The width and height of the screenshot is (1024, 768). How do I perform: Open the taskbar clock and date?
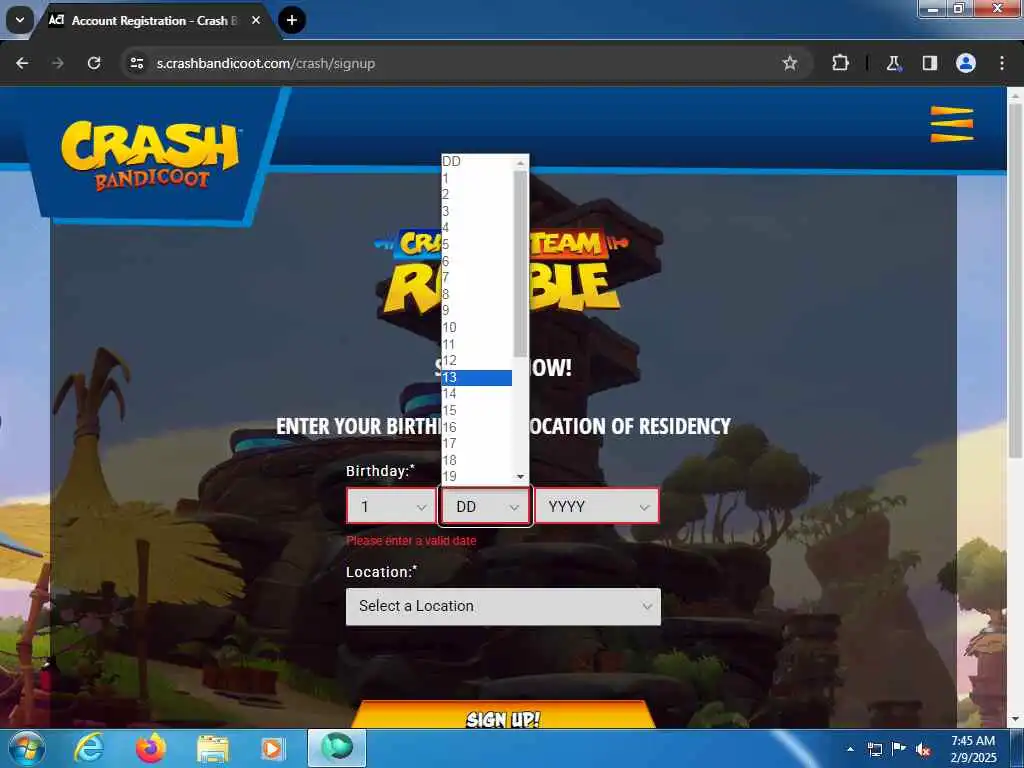coord(973,749)
